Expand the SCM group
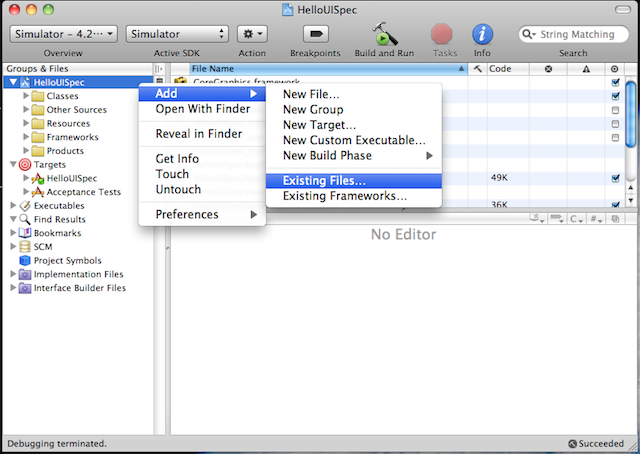This screenshot has height=454, width=640. (13, 247)
